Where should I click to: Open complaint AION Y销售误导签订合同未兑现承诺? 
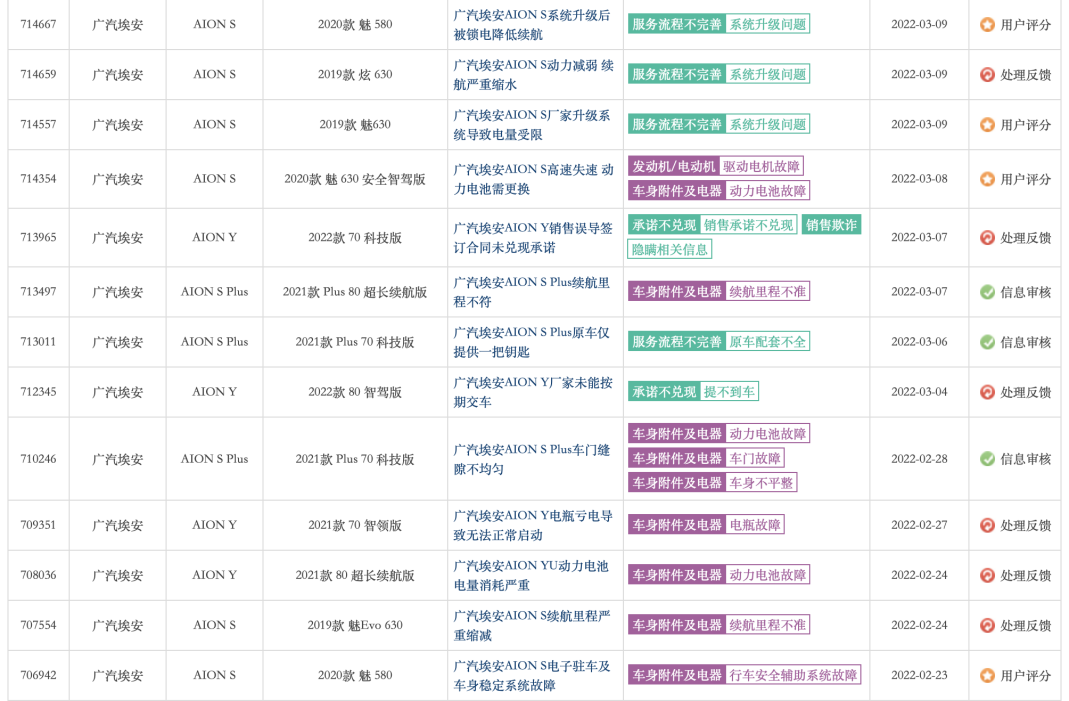[x=533, y=237]
